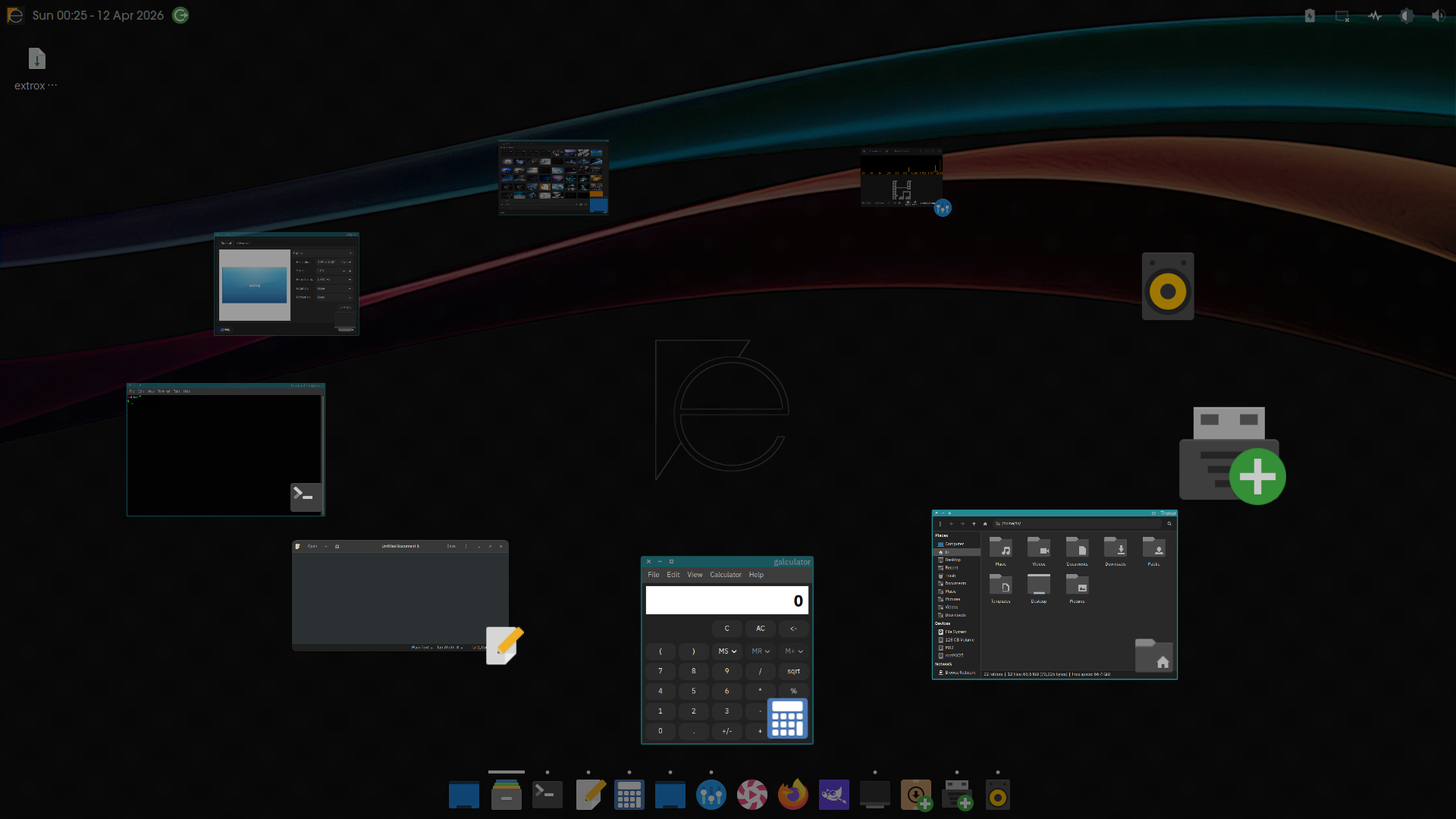
Task: Expand the M+ dropdown in galculator
Action: click(x=793, y=651)
